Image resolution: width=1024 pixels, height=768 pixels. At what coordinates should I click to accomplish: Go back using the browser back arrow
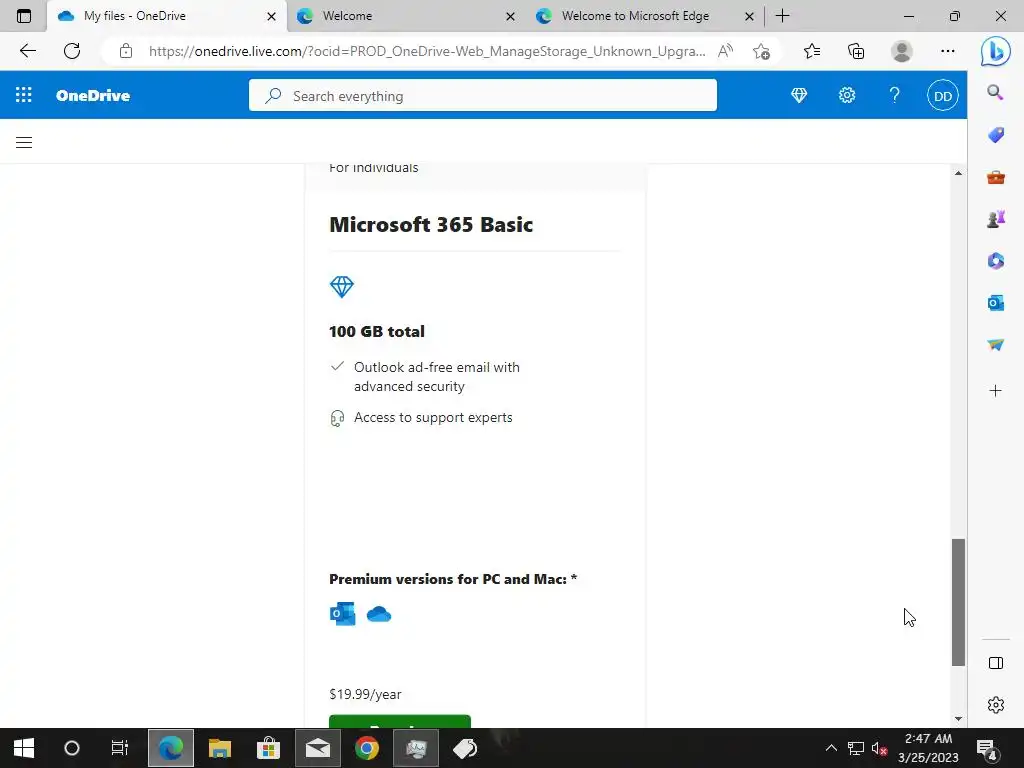pos(27,51)
